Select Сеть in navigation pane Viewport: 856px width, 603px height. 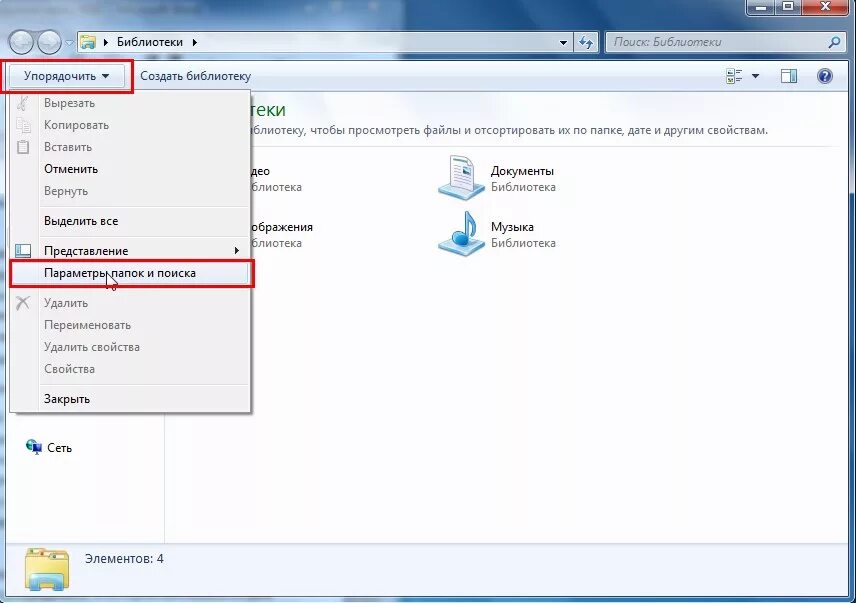click(x=60, y=447)
